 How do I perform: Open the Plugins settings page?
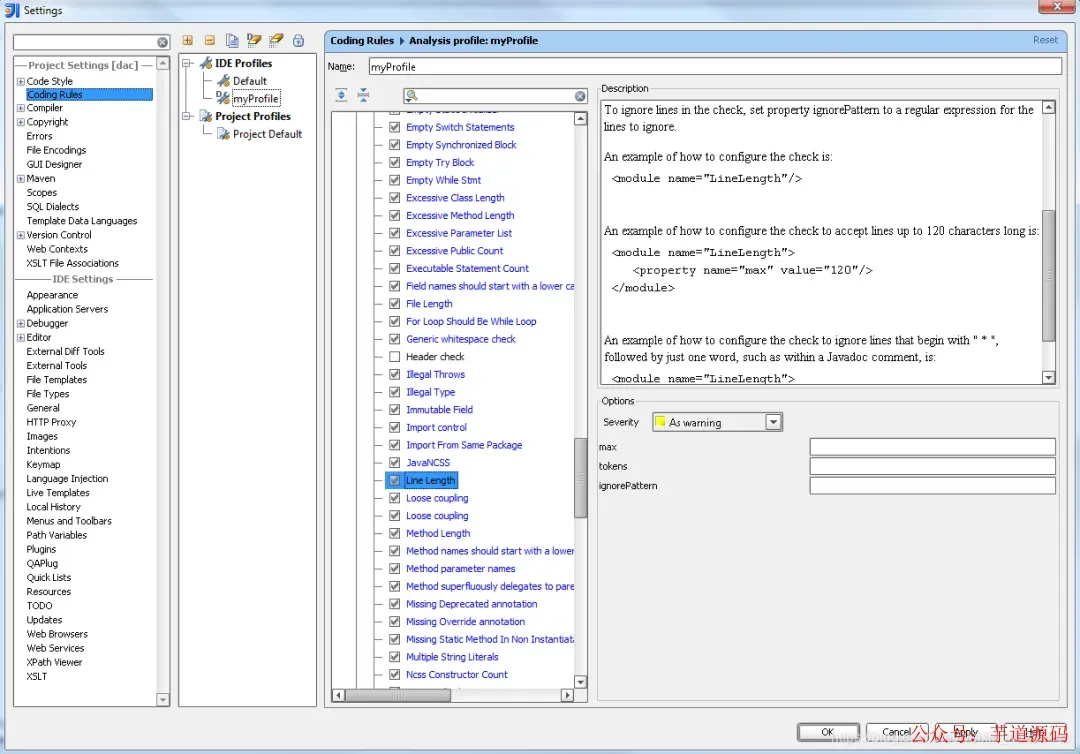point(41,549)
